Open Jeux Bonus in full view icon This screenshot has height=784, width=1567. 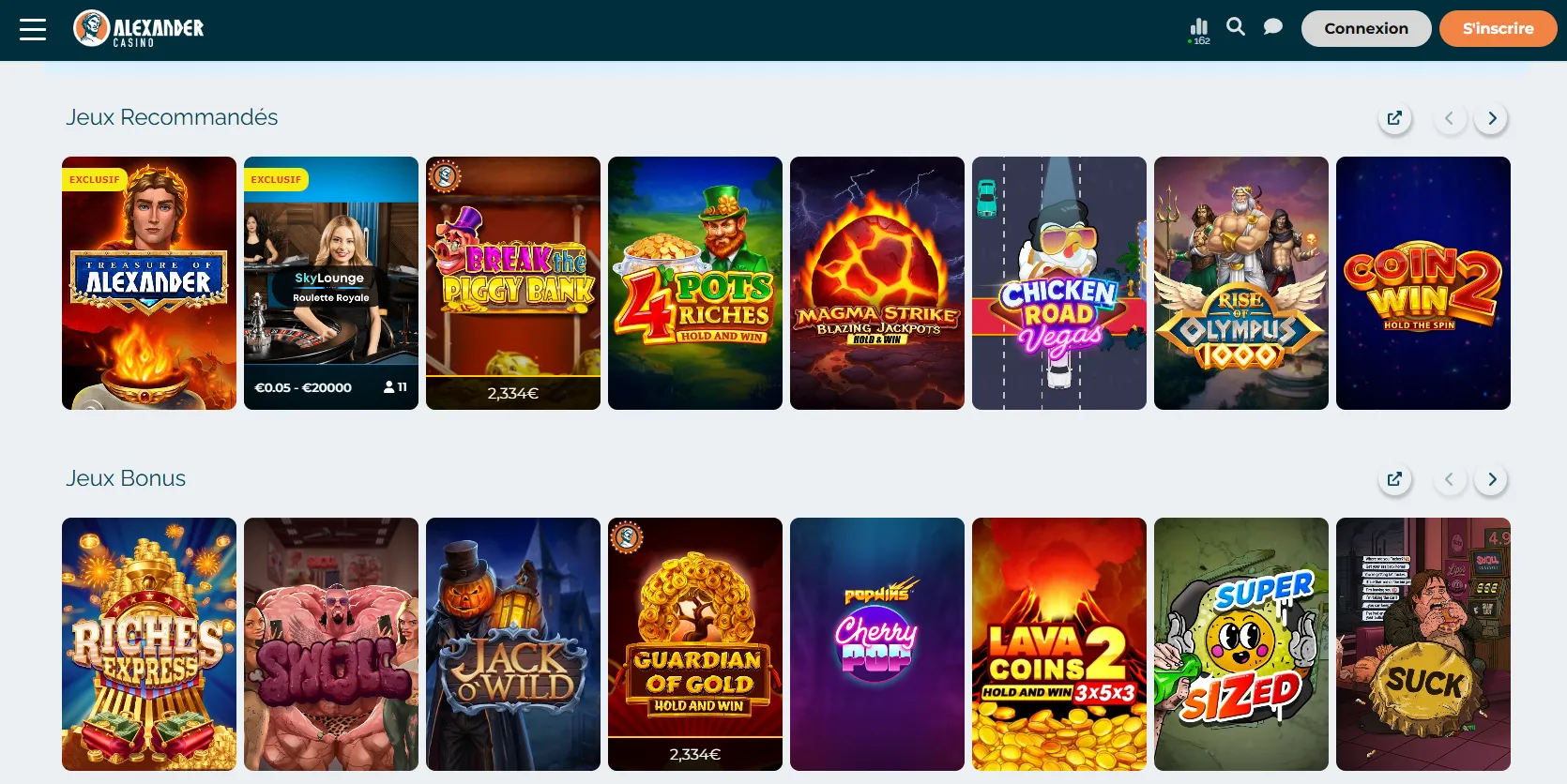1394,479
